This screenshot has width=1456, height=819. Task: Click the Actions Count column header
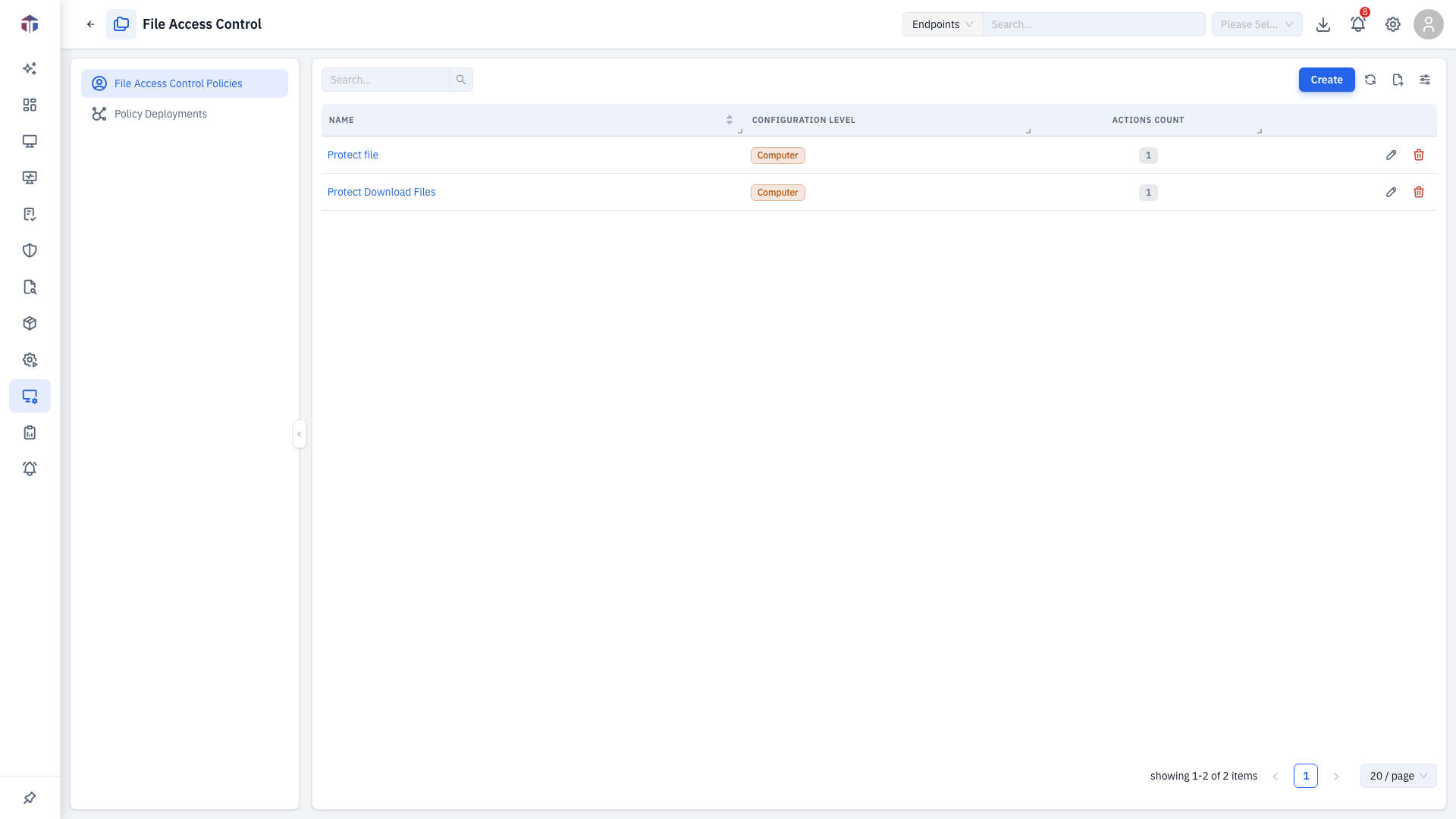click(x=1148, y=120)
